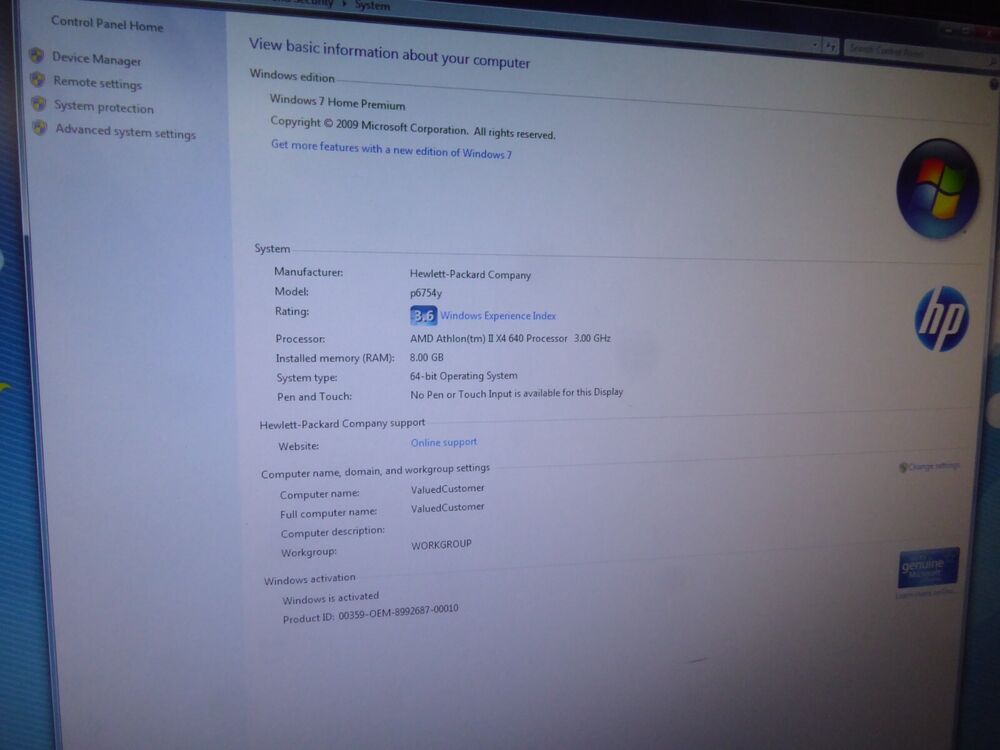The height and width of the screenshot is (750, 1000).
Task: Click 'Hewlett-Packard Company' manufacturer value
Action: (x=471, y=274)
